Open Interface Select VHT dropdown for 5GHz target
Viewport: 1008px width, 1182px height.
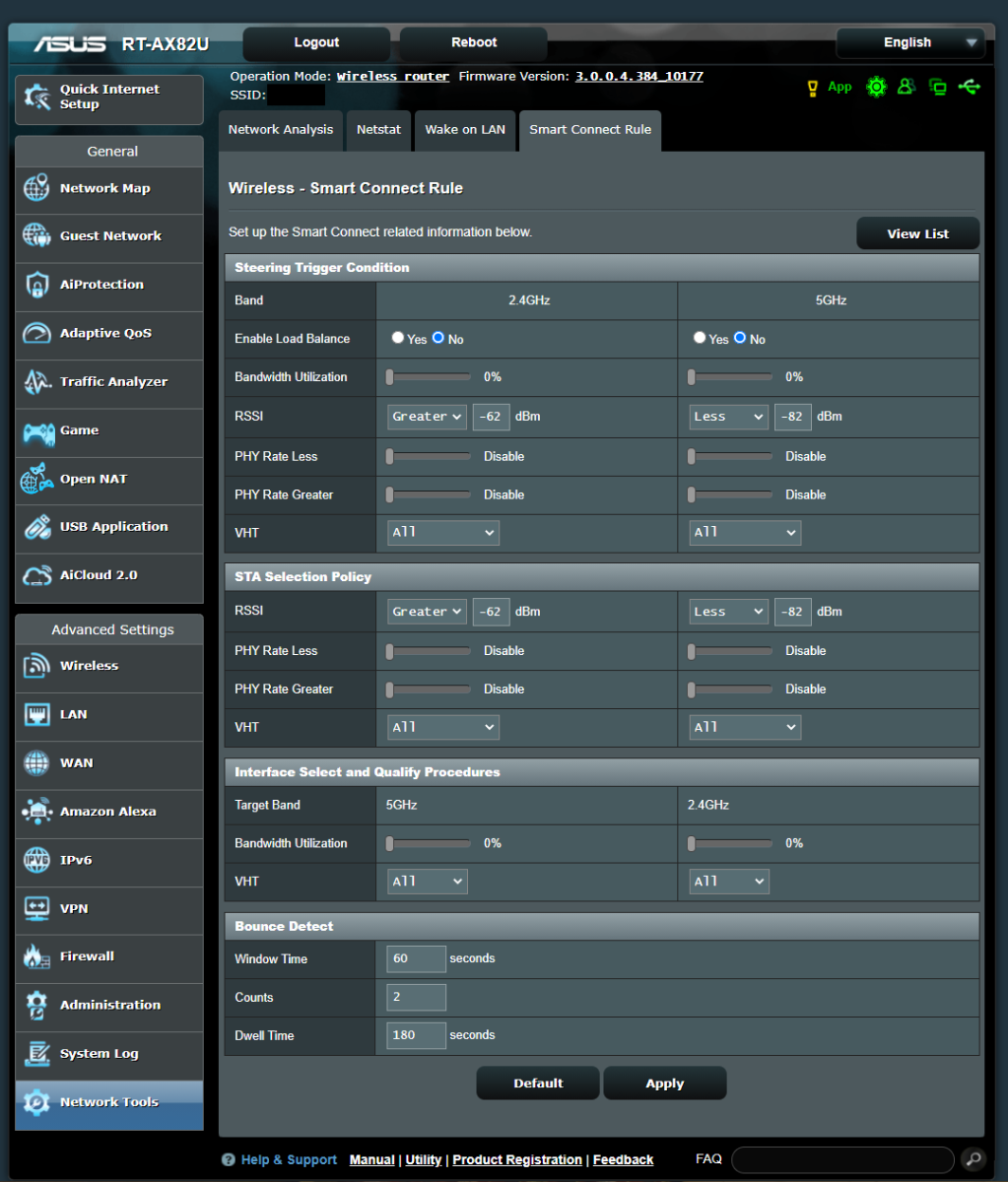(x=427, y=882)
